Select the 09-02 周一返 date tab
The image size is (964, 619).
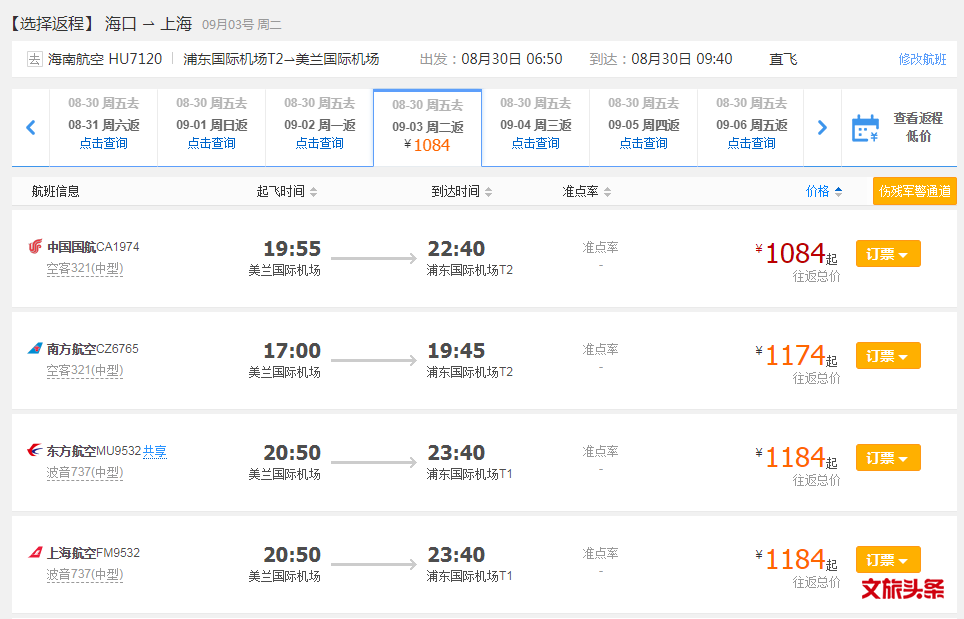pos(320,127)
